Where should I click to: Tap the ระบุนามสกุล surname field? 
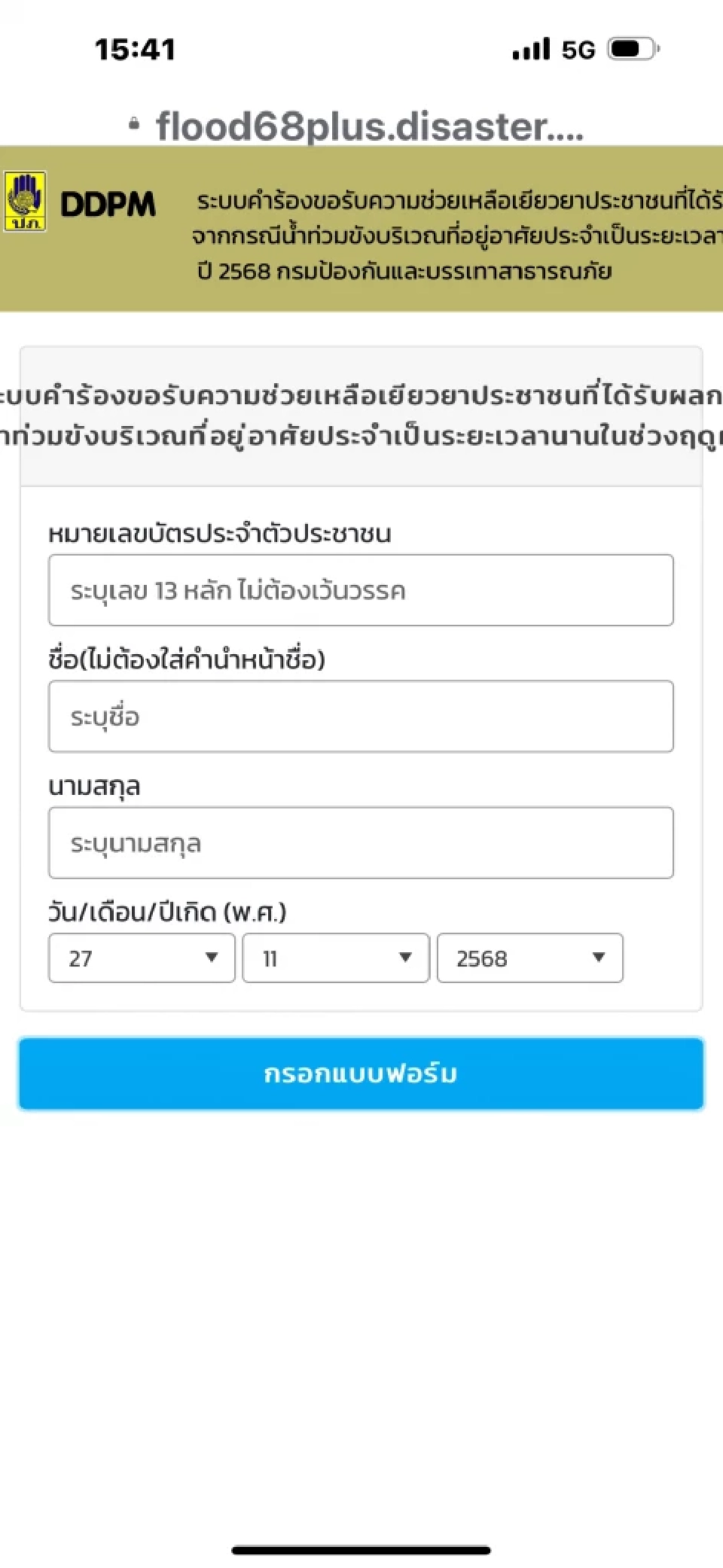[x=361, y=843]
